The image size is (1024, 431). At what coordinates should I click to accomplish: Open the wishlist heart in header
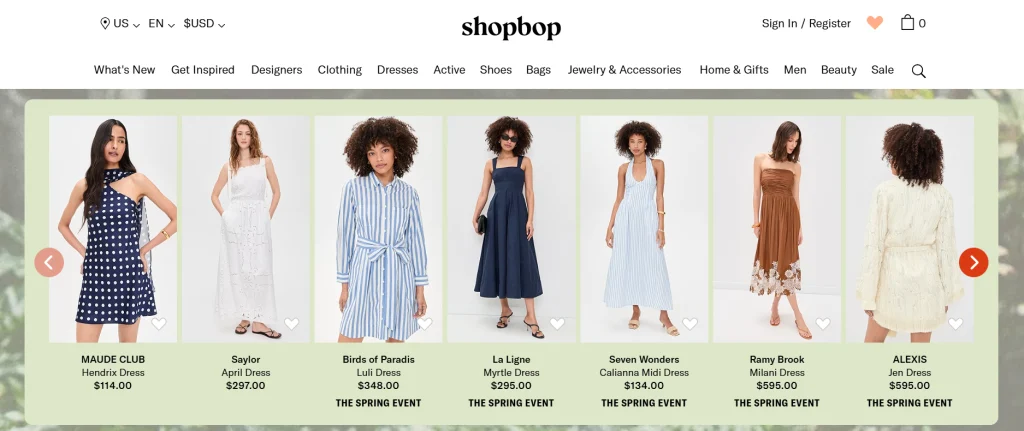click(874, 23)
